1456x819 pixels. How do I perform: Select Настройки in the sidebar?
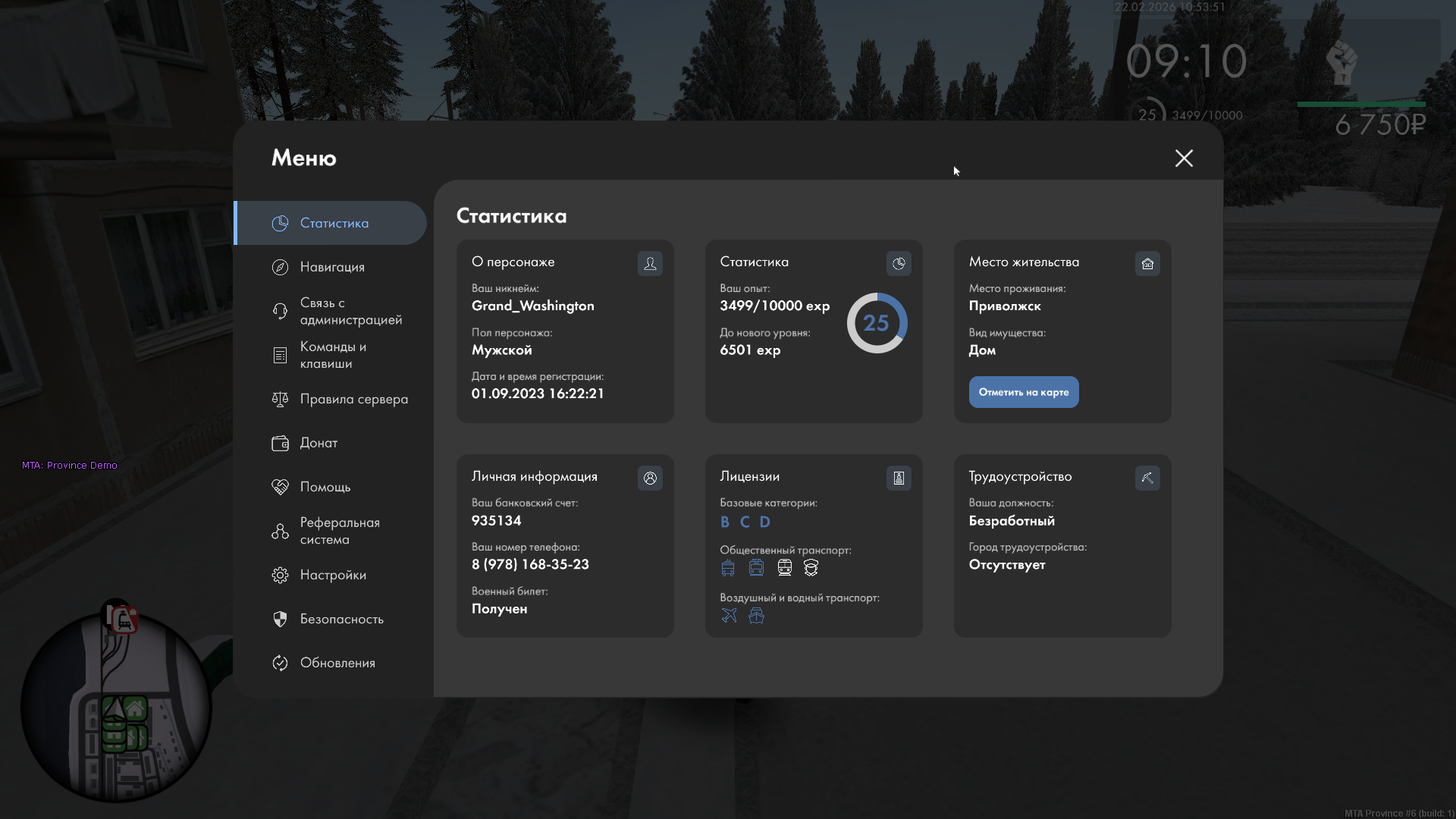[331, 575]
